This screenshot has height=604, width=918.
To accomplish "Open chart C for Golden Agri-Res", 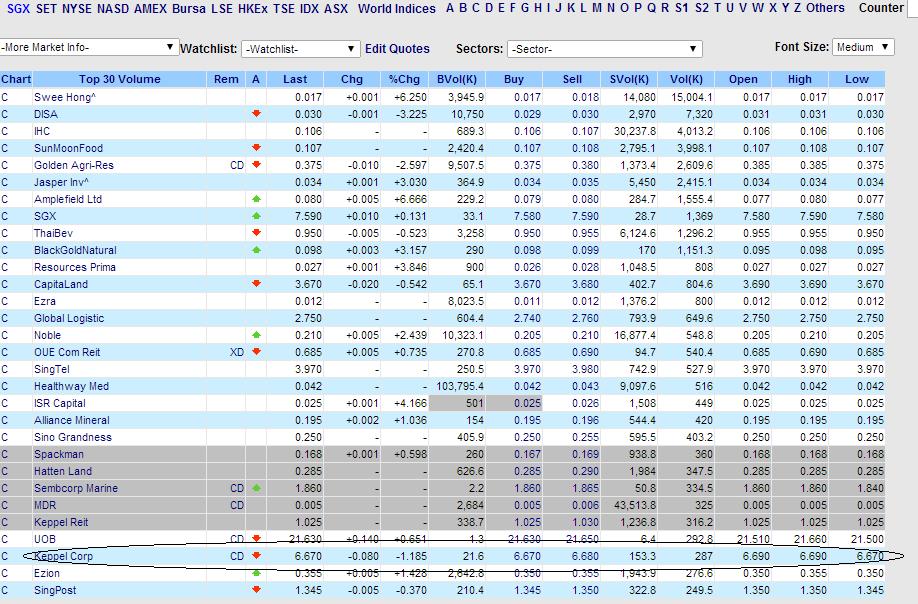I will pyautogui.click(x=5, y=165).
